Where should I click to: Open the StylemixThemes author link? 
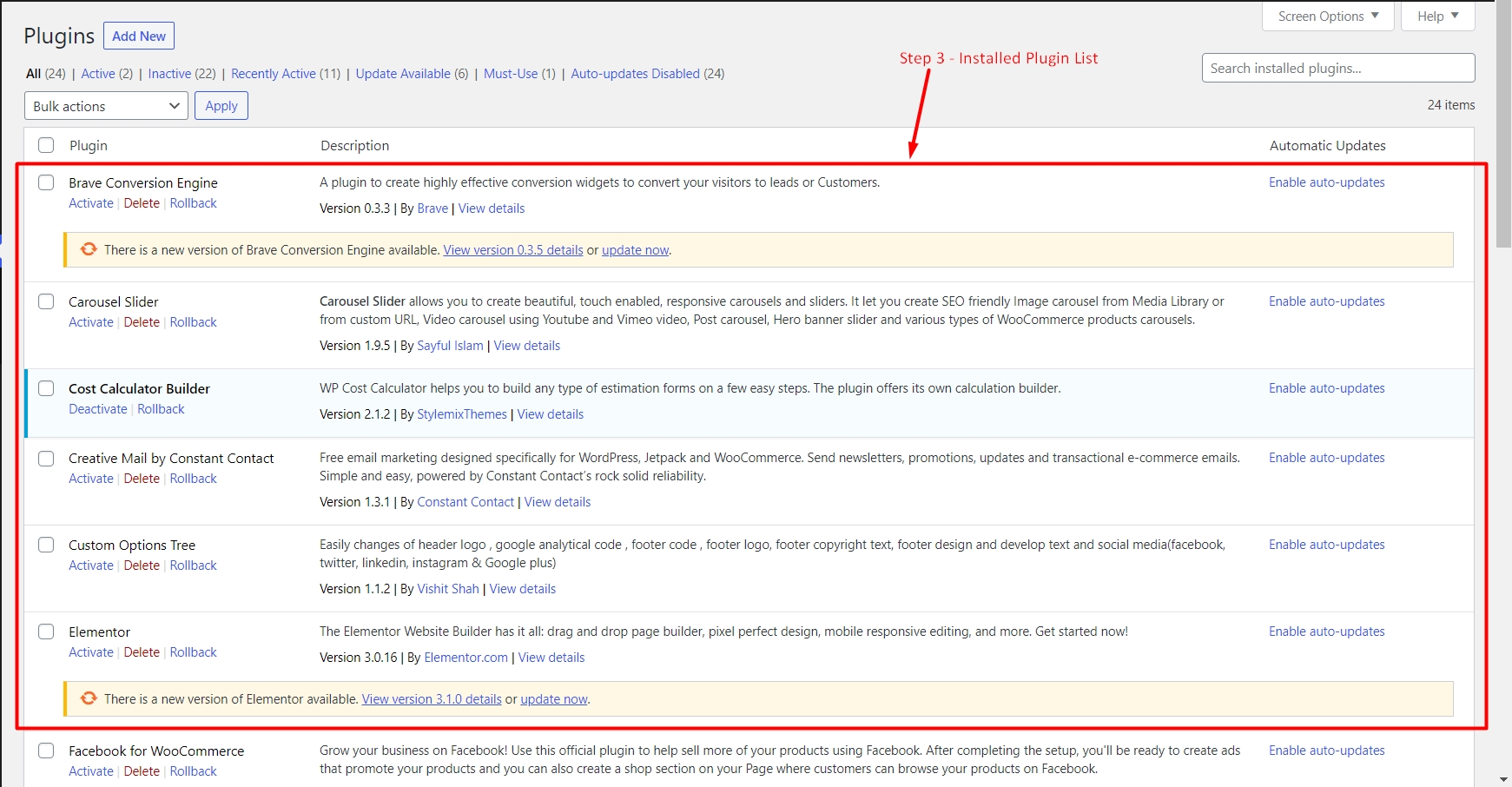pos(462,414)
